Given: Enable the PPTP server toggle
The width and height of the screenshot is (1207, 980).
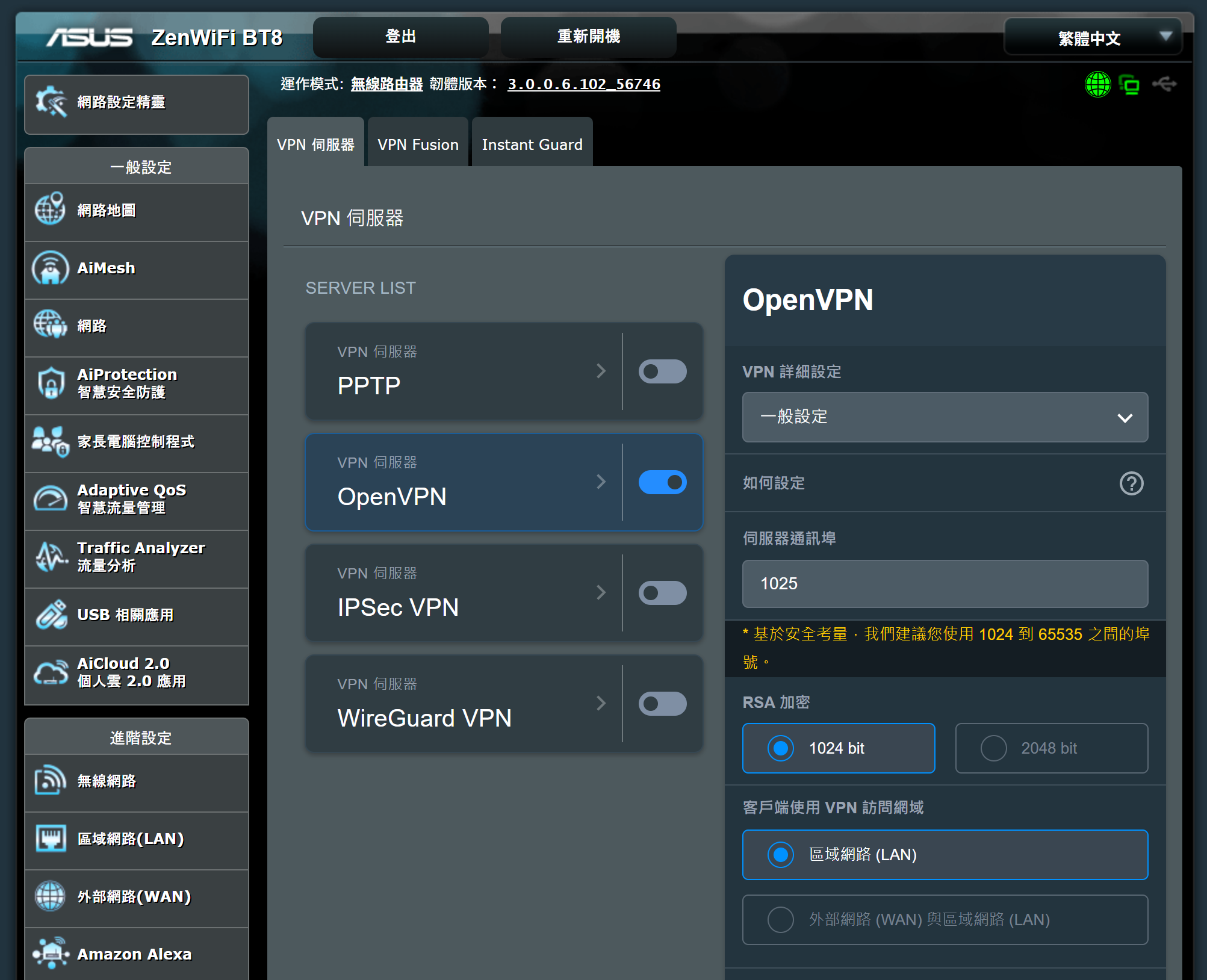Looking at the screenshot, I should pos(662,371).
